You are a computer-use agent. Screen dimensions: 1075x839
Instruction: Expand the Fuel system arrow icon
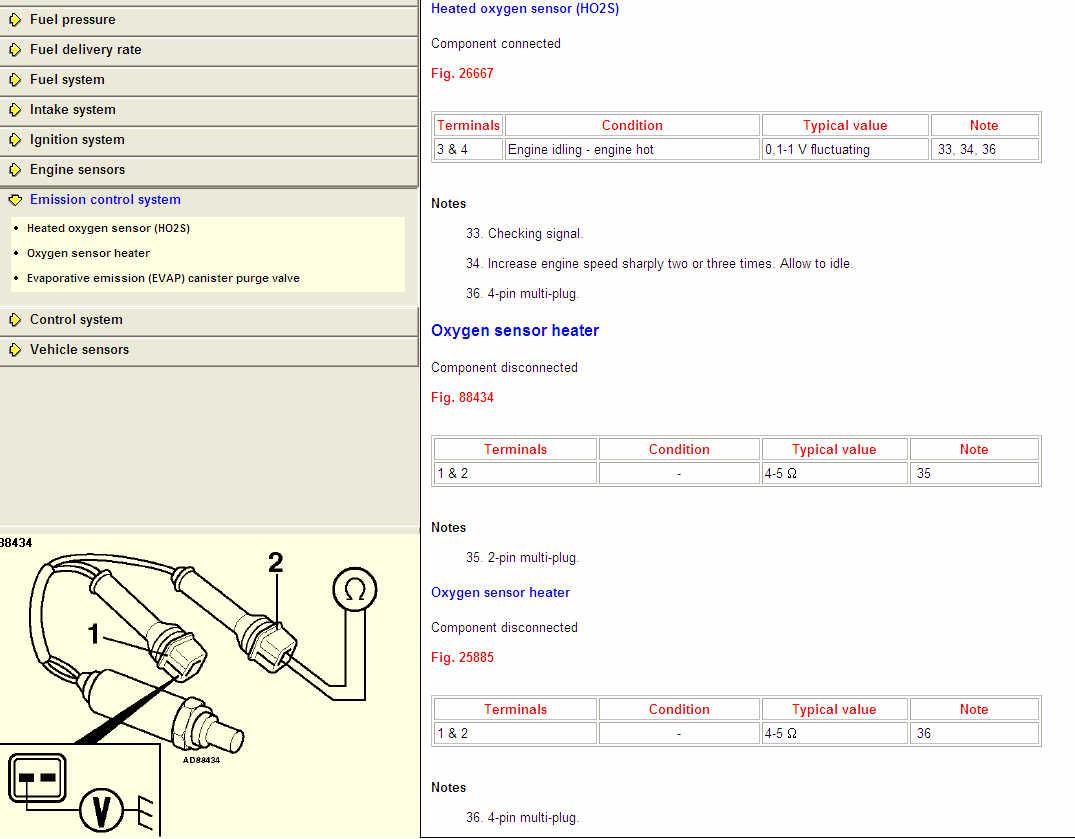coord(15,80)
